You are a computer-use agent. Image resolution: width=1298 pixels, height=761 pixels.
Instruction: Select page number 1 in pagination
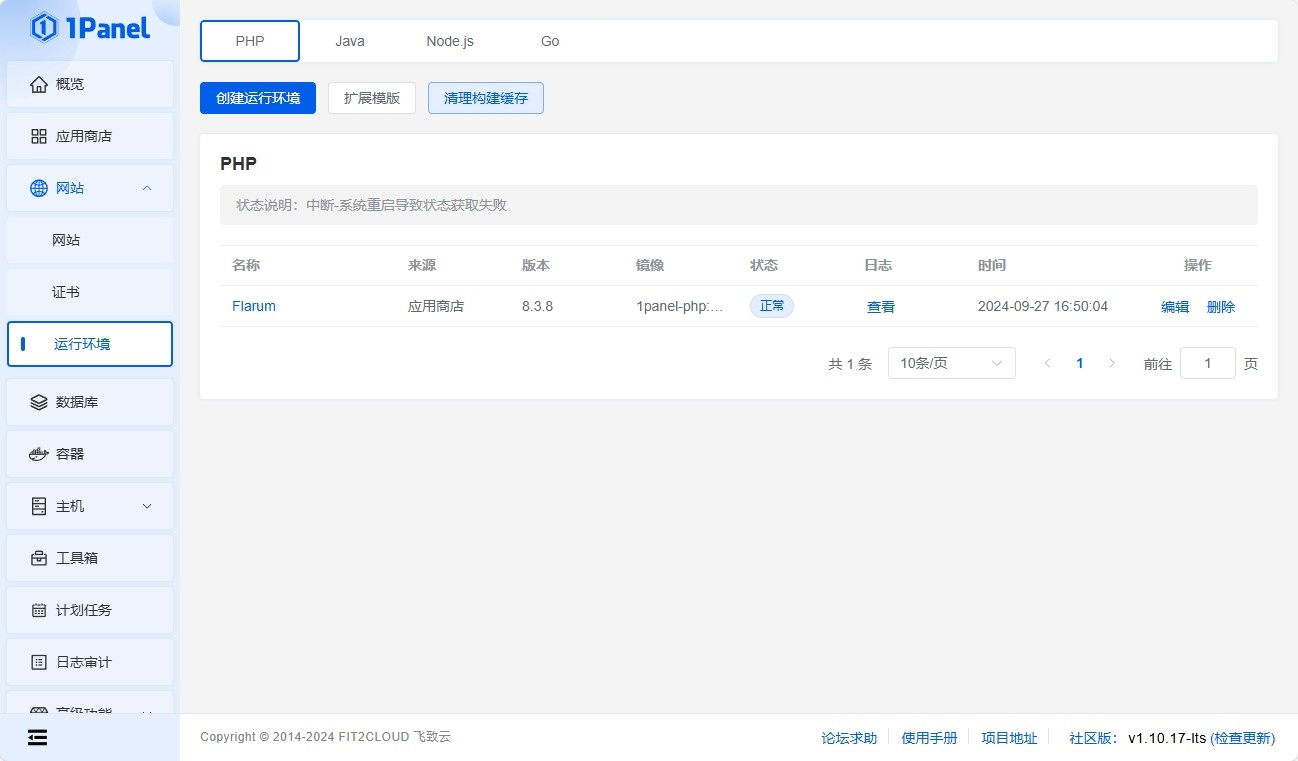click(1080, 363)
